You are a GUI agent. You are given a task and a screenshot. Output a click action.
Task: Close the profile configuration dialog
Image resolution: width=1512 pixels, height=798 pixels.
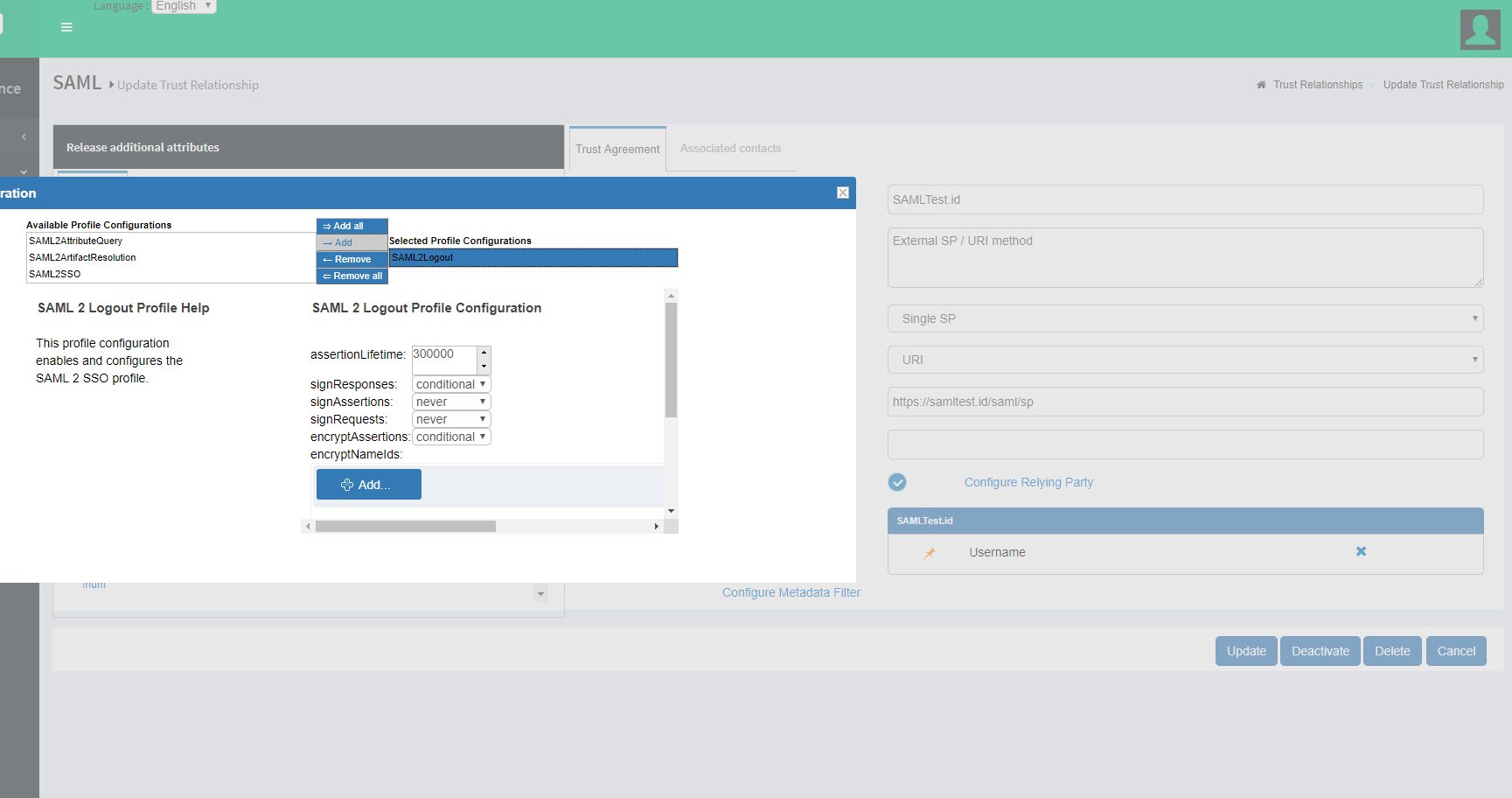842,192
